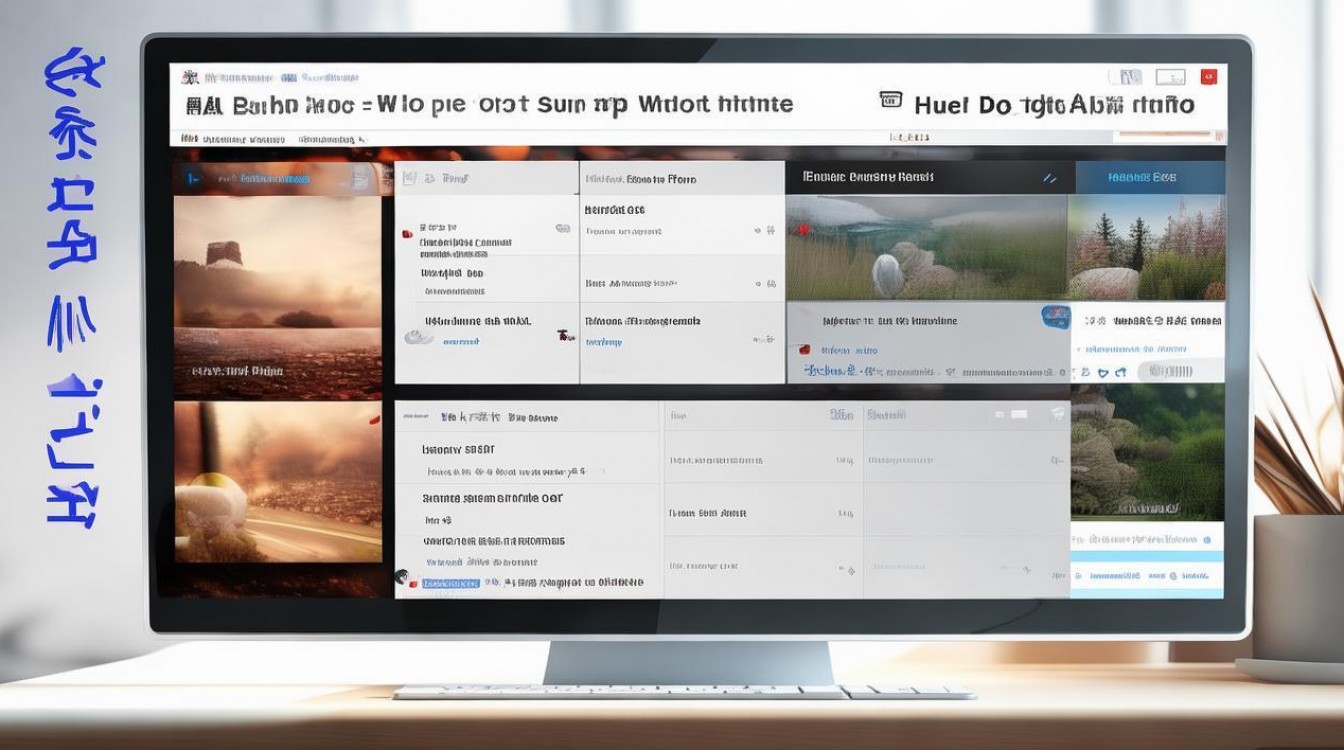Click the calendar-like icon before 'Huel Do'
This screenshot has height=750, width=1344.
890,100
